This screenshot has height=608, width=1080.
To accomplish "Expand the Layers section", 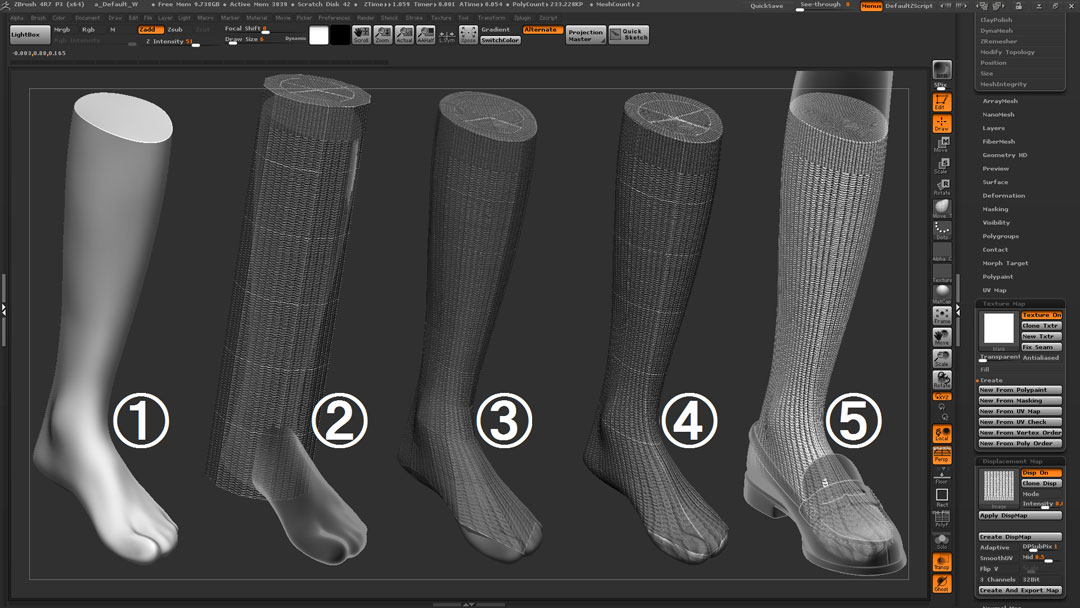I will coord(993,128).
